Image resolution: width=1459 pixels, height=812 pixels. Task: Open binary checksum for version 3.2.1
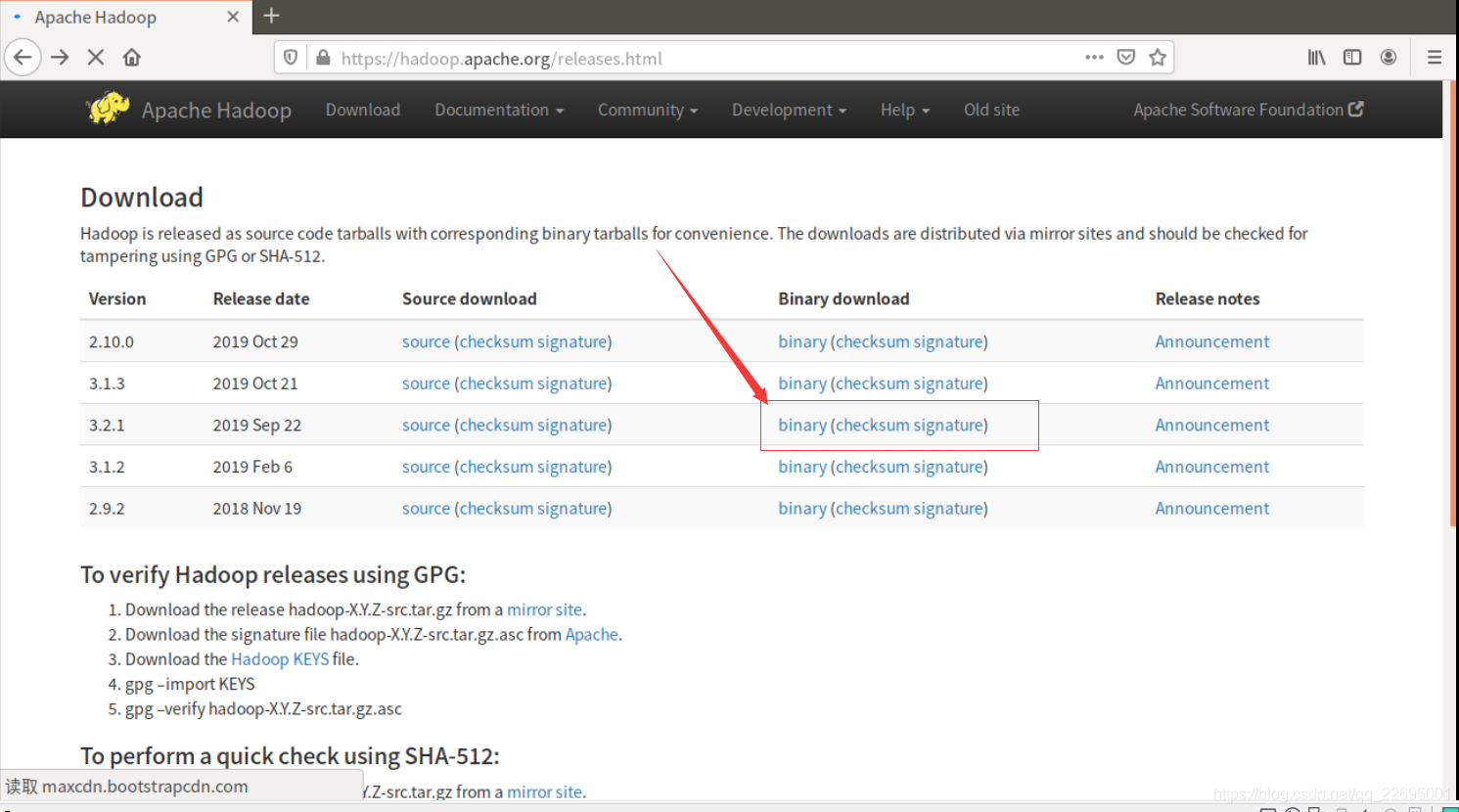(872, 425)
